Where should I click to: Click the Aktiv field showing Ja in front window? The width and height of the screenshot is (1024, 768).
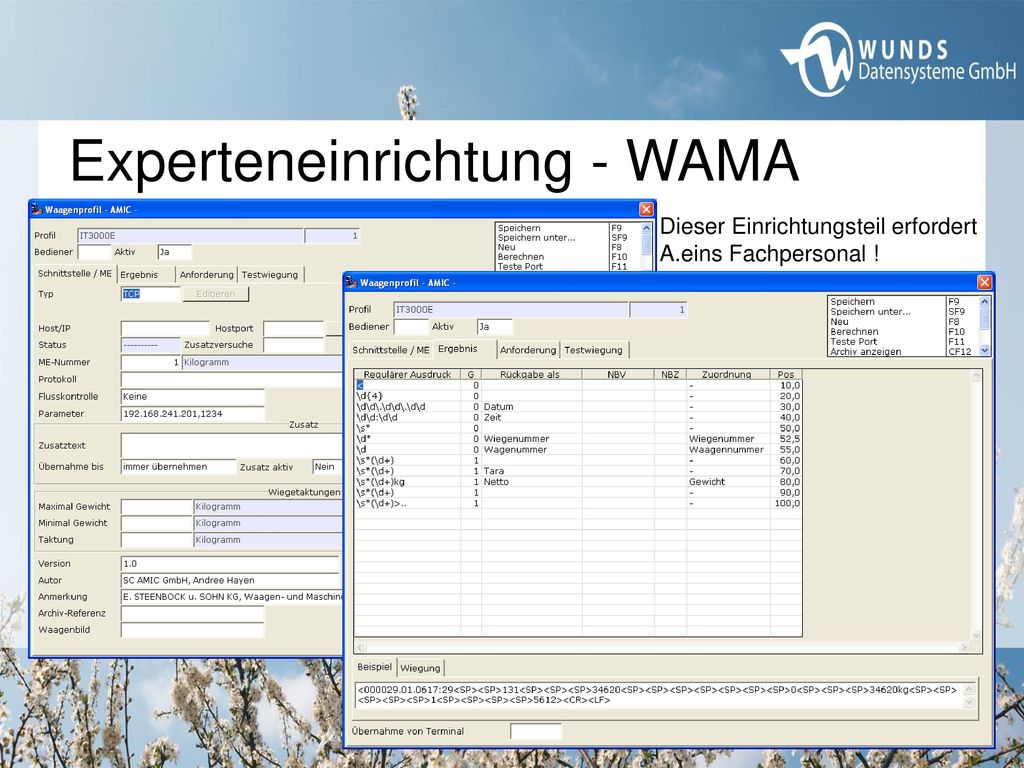pos(494,327)
